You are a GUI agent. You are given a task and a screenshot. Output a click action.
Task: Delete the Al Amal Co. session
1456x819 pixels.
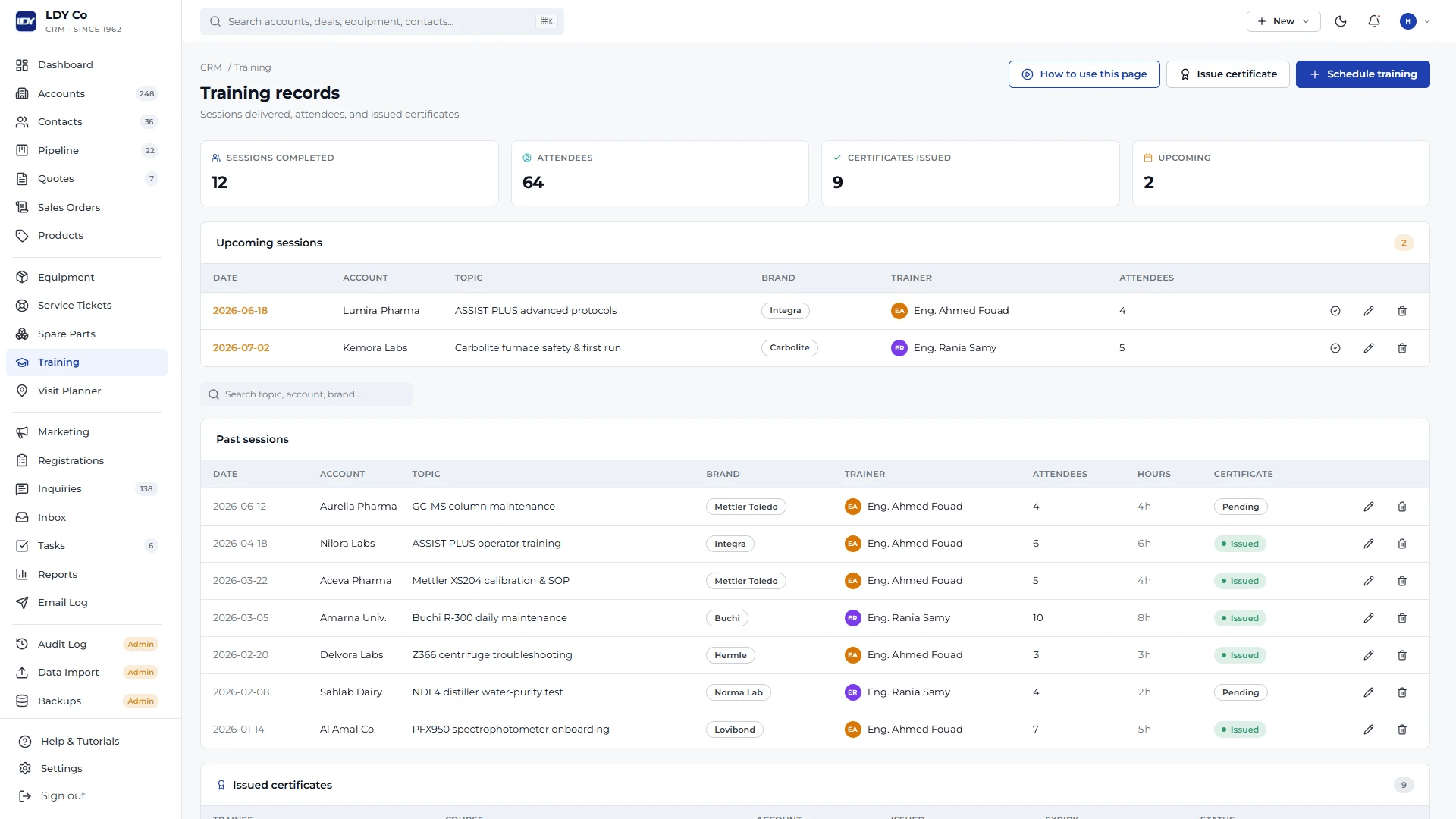[x=1402, y=730]
